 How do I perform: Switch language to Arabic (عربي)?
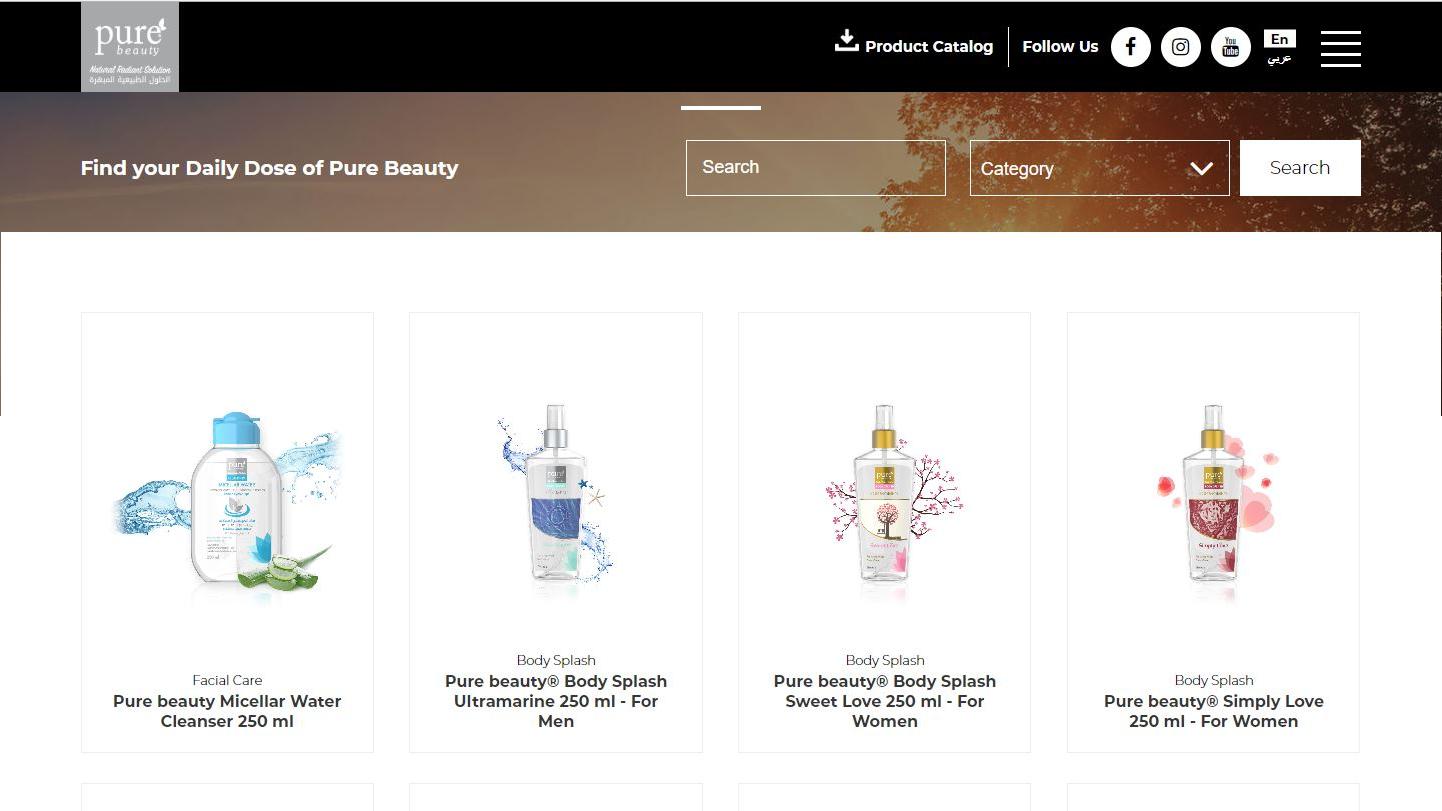pos(1280,58)
